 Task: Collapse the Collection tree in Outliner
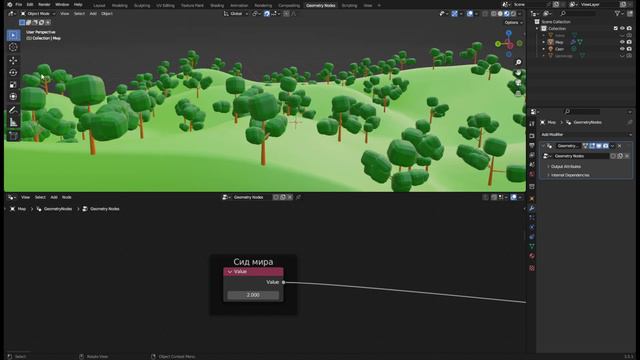537,29
